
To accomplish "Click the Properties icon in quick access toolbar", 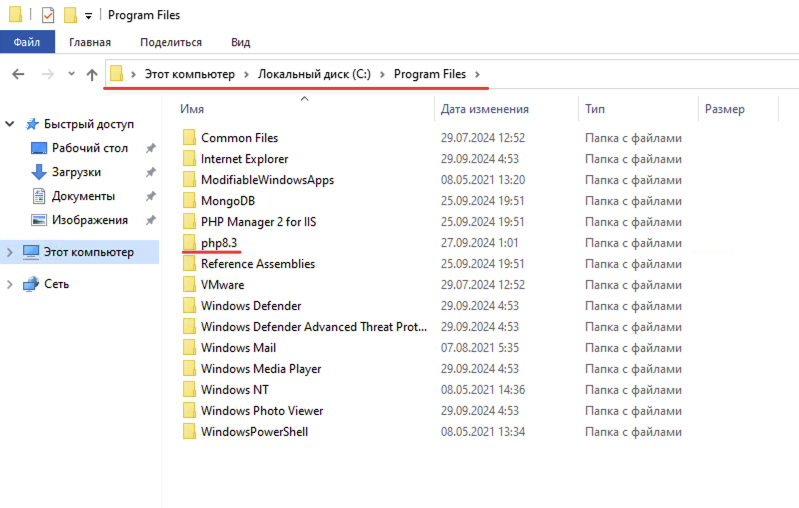I will pos(48,15).
